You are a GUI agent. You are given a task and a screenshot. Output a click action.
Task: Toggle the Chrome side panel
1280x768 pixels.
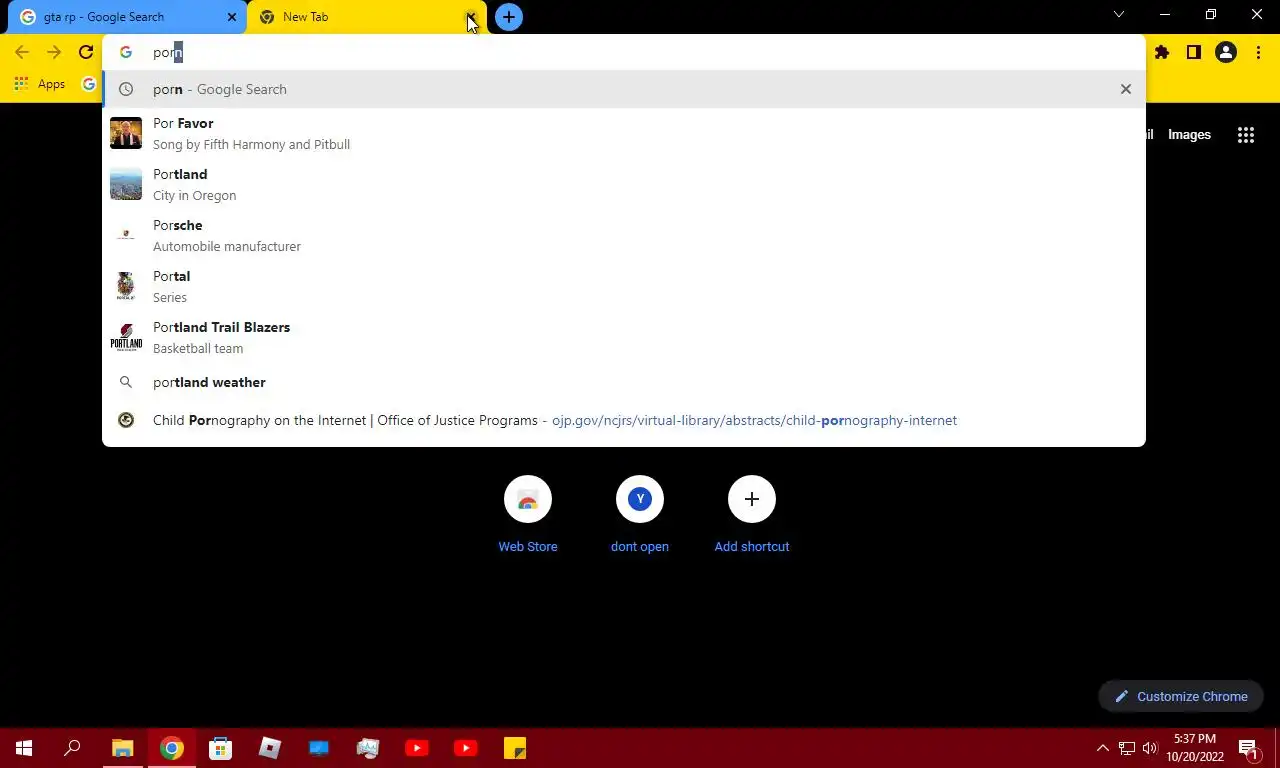1194,52
